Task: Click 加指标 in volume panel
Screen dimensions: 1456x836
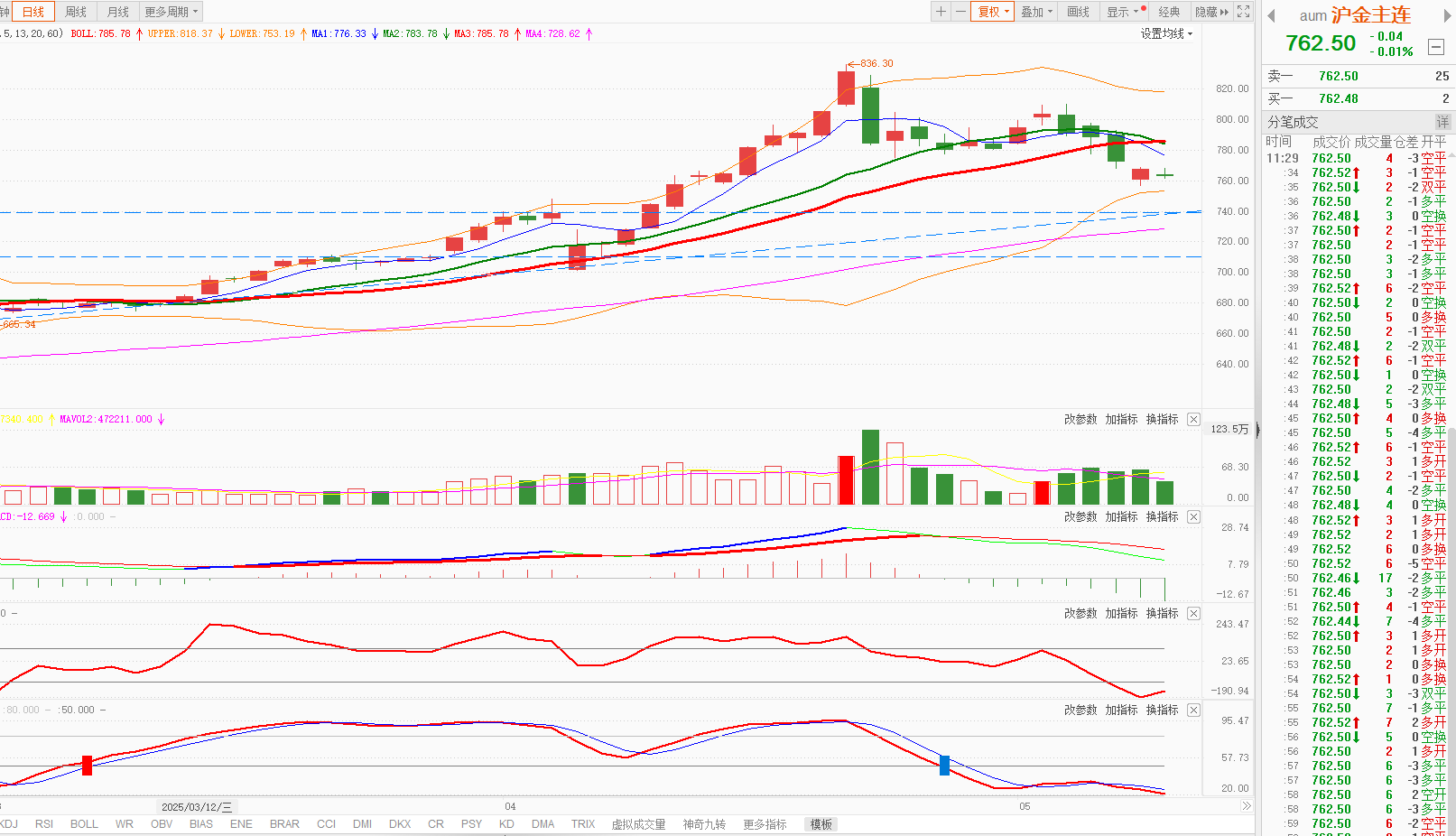Action: [1121, 420]
